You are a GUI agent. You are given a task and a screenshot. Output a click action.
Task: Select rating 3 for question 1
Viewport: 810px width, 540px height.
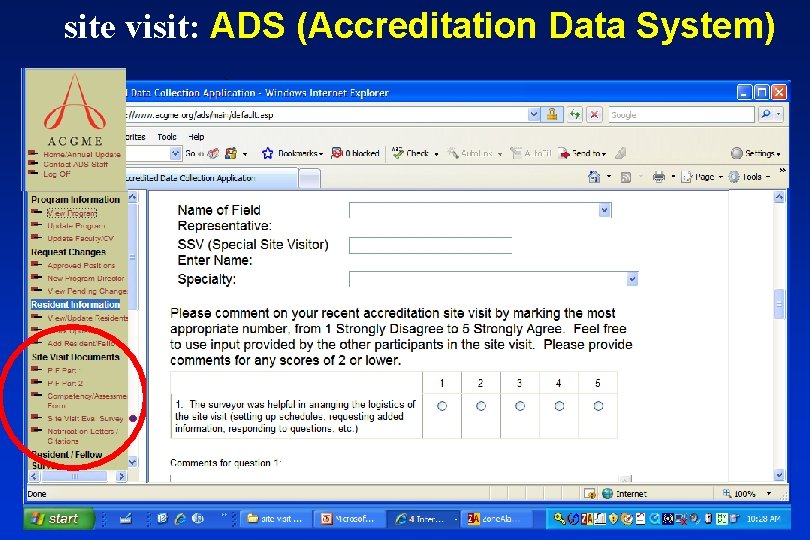point(520,406)
